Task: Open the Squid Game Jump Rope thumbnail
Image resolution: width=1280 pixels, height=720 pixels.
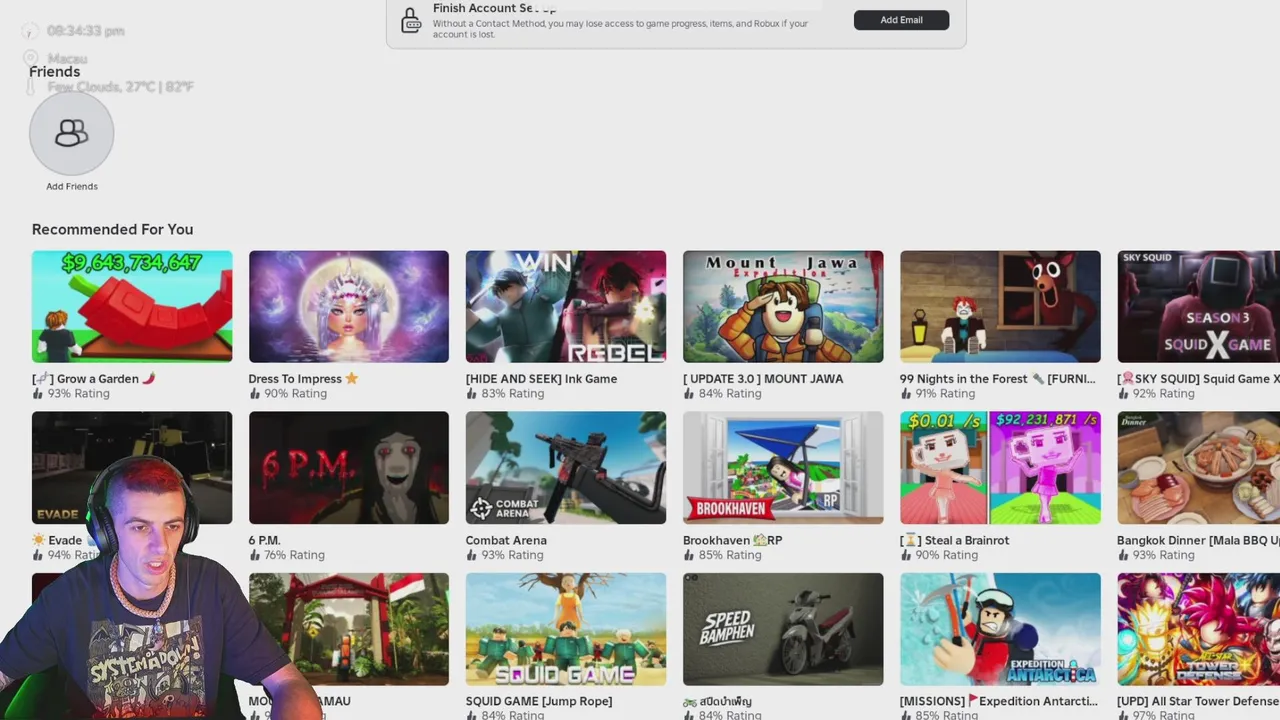Action: pyautogui.click(x=566, y=629)
